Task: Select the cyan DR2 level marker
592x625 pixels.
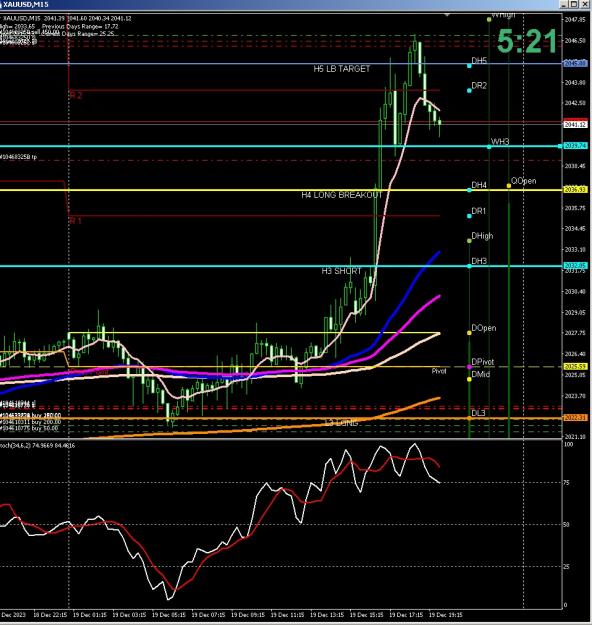Action: [x=469, y=90]
